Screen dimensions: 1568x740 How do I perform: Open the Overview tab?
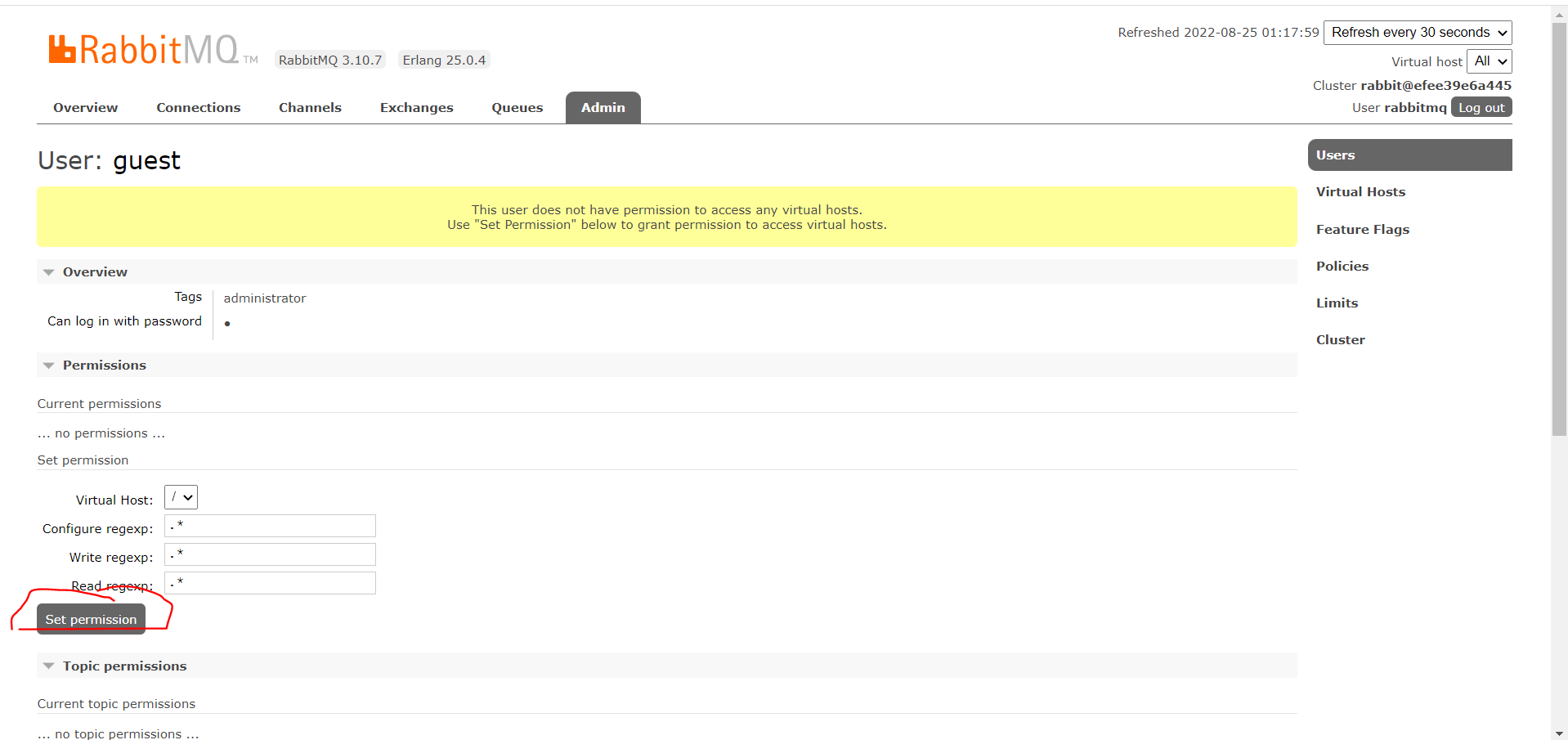(86, 108)
